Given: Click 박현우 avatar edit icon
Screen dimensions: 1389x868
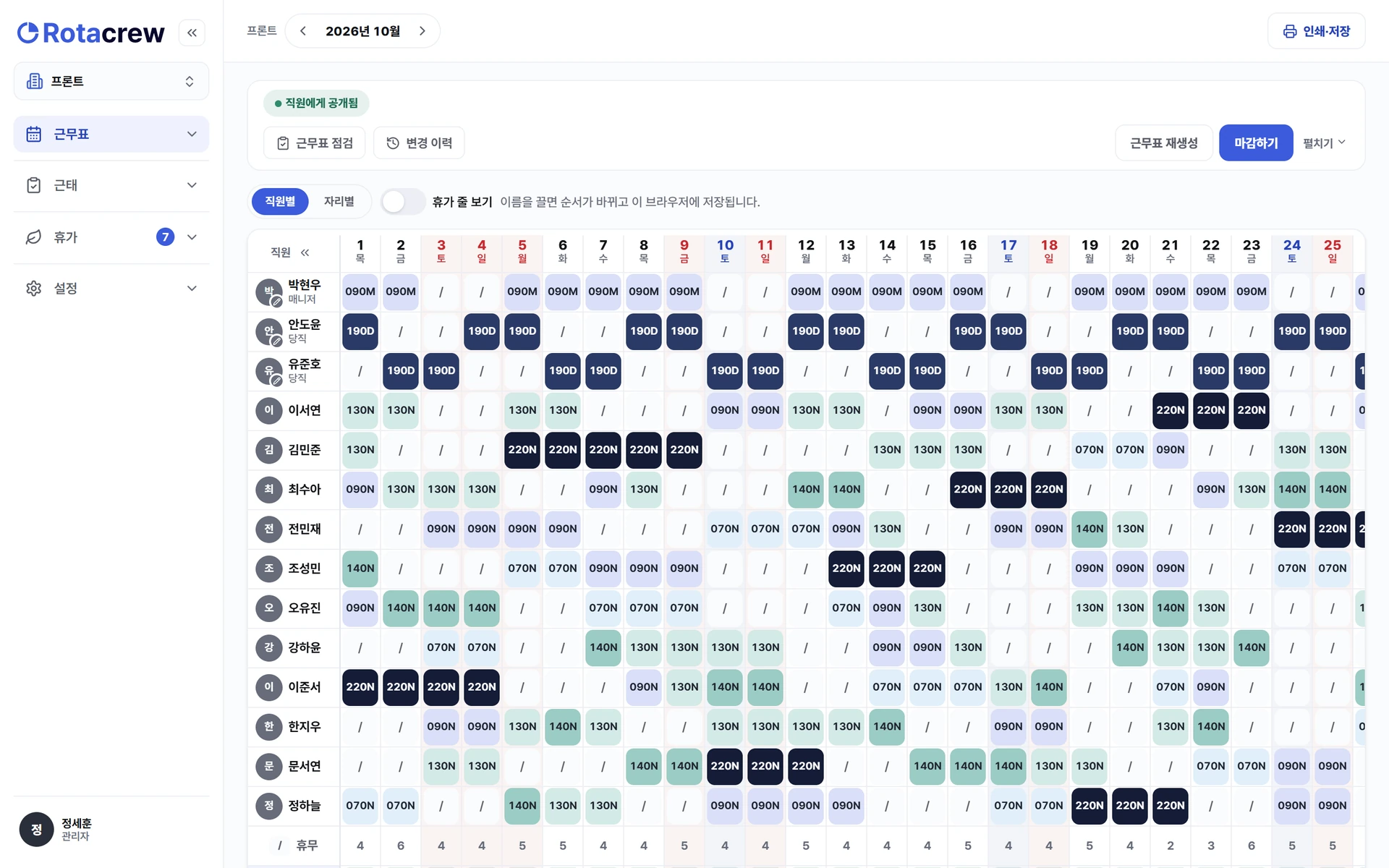Looking at the screenshot, I should [276, 302].
